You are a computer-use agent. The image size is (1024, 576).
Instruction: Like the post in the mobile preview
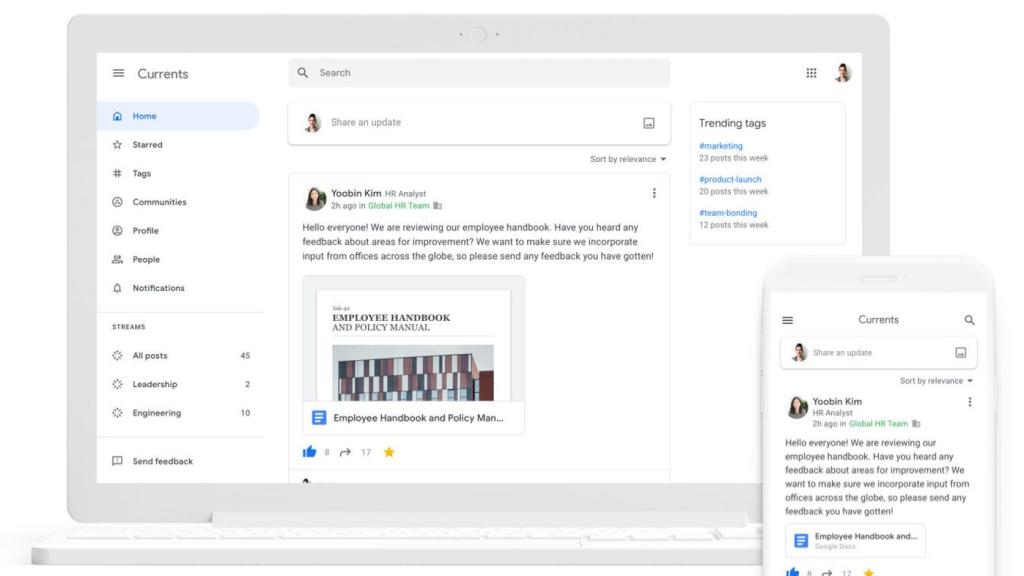pyautogui.click(x=791, y=572)
